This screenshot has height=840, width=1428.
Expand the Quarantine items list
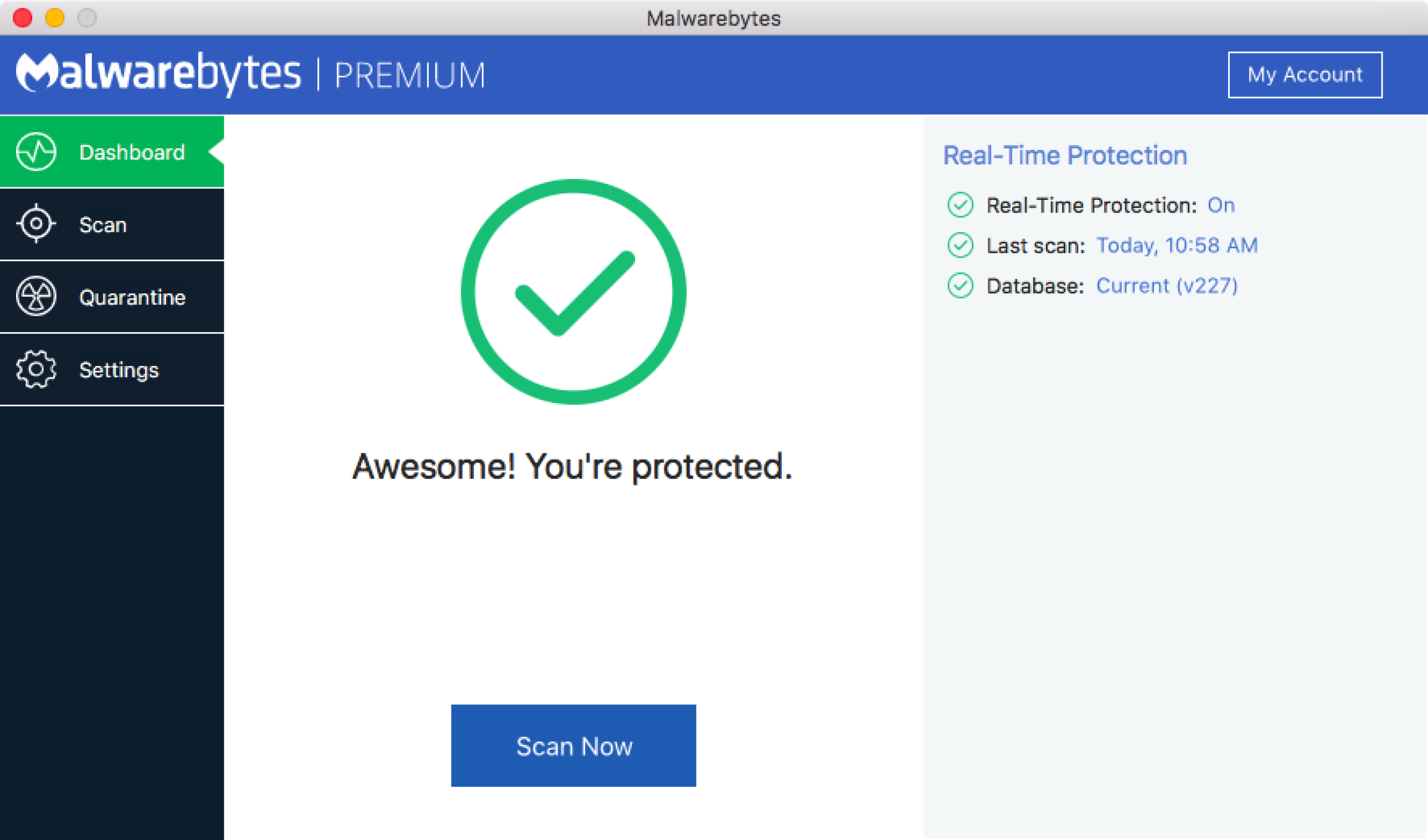tap(112, 296)
